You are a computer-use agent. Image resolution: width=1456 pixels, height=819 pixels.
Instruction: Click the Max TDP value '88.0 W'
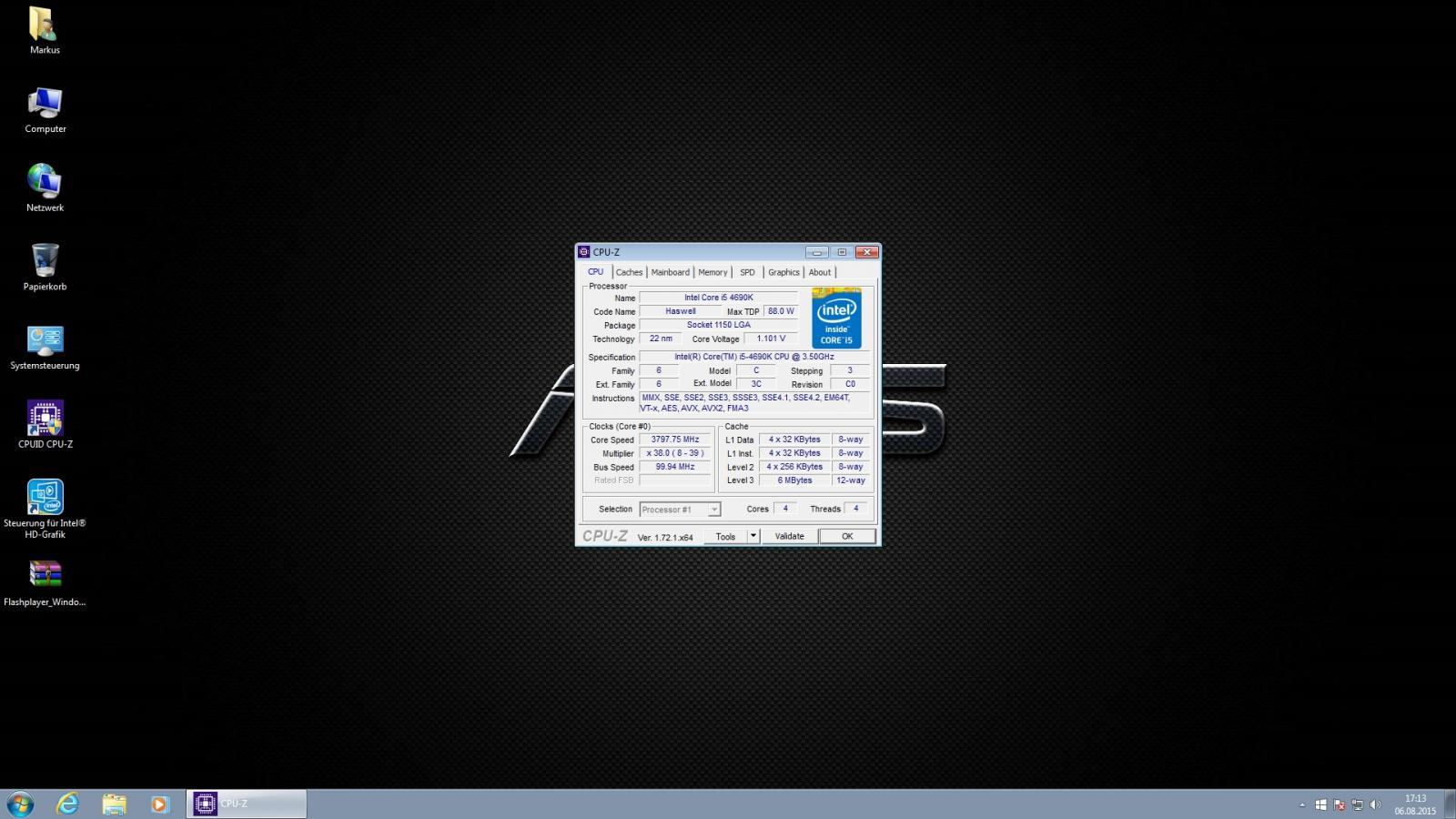[x=781, y=311]
